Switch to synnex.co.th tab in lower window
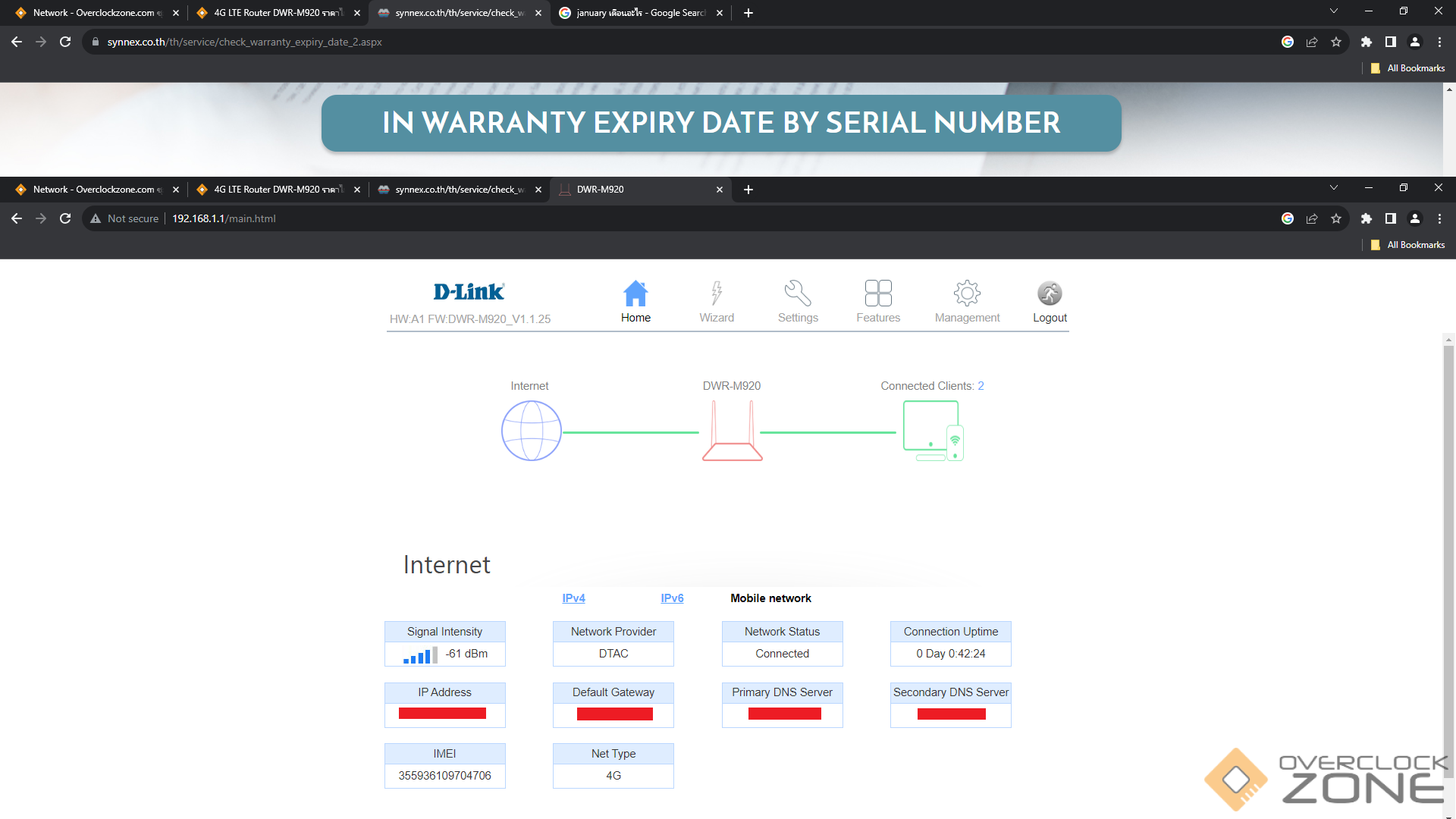 (x=458, y=190)
